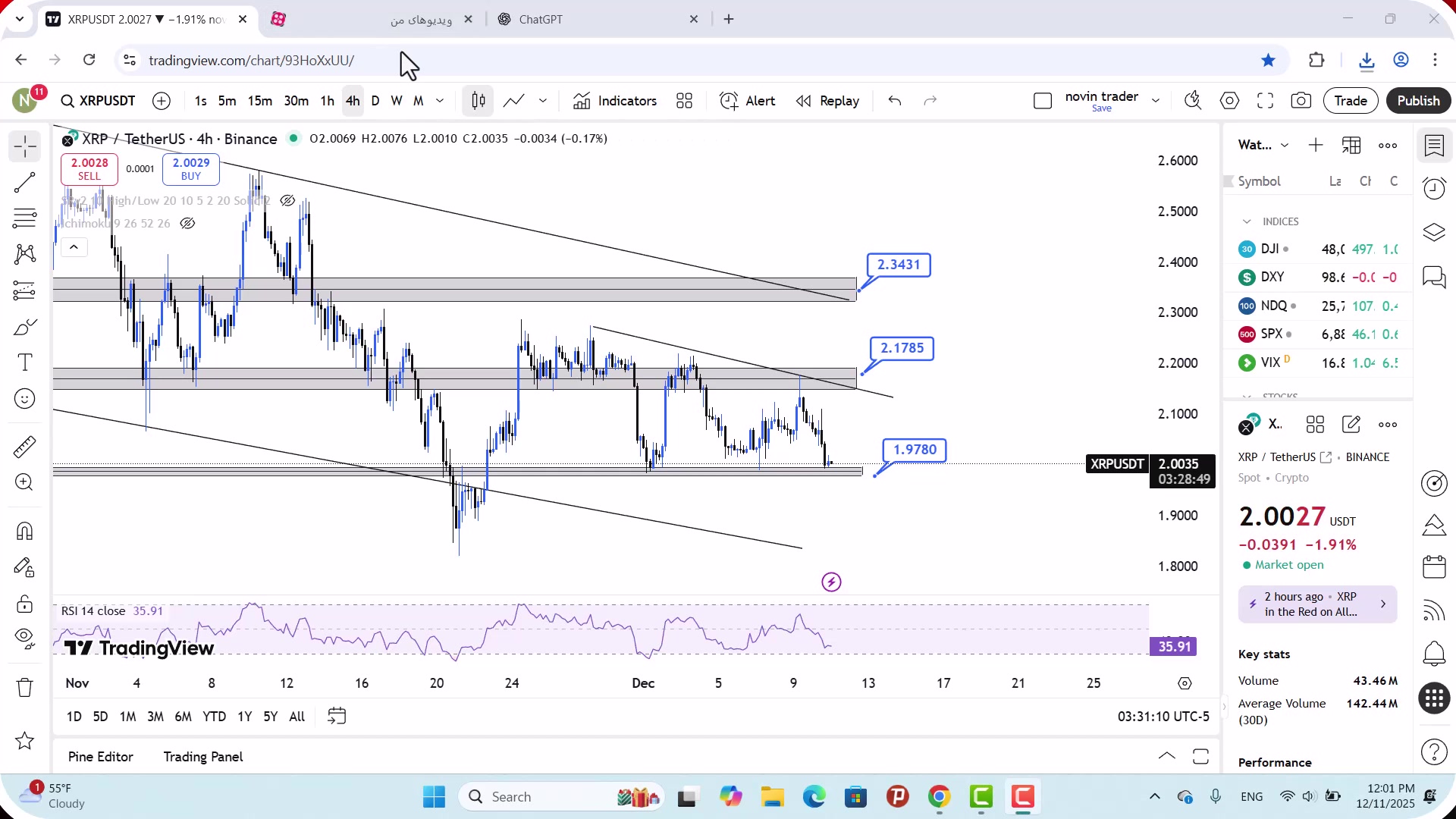Undo the last chart action

pos(895,101)
